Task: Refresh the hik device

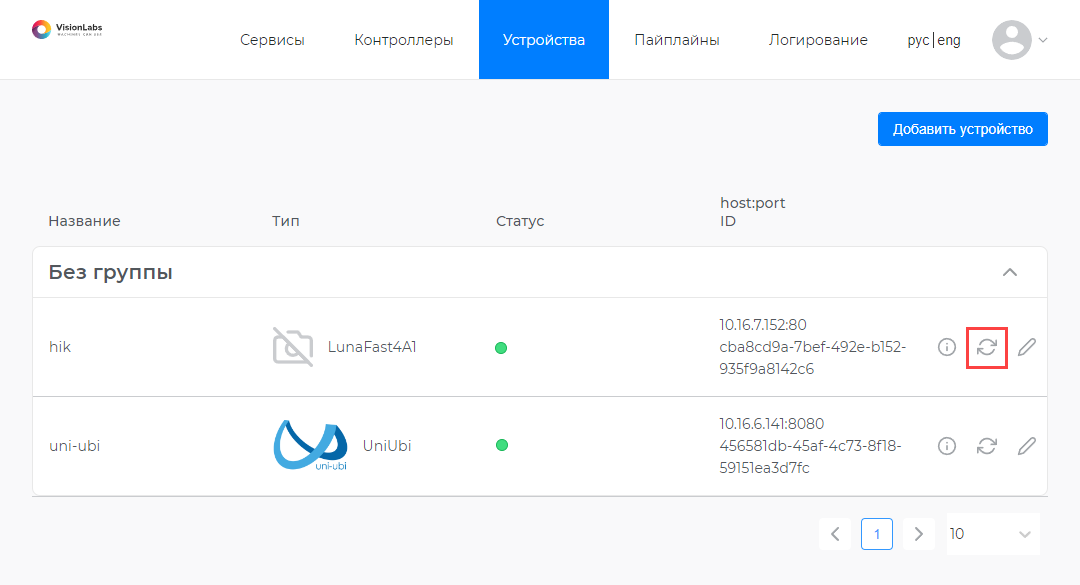Action: [987, 347]
